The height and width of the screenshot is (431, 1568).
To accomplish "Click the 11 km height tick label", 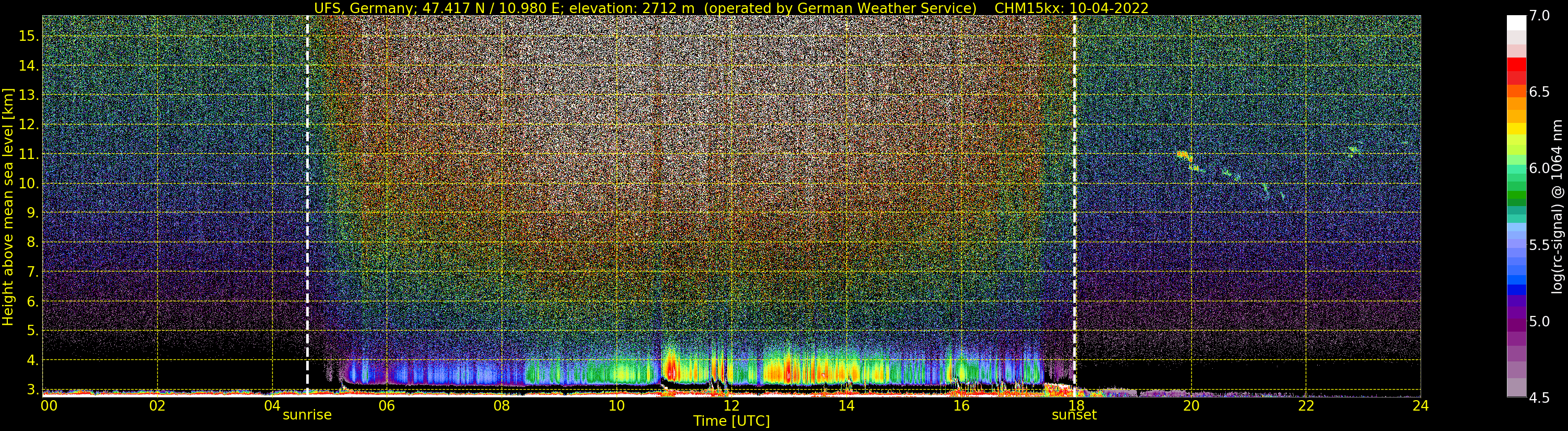I will click(x=28, y=154).
